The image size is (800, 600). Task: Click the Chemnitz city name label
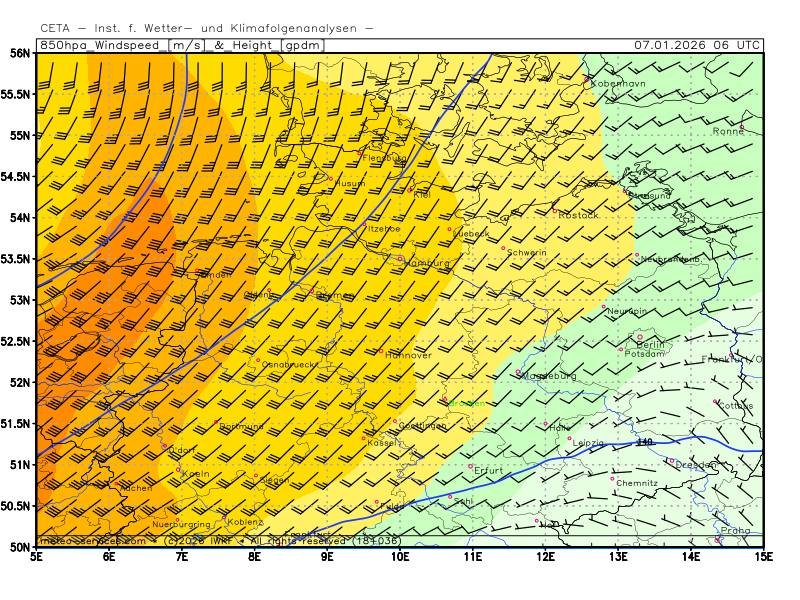pos(637,483)
